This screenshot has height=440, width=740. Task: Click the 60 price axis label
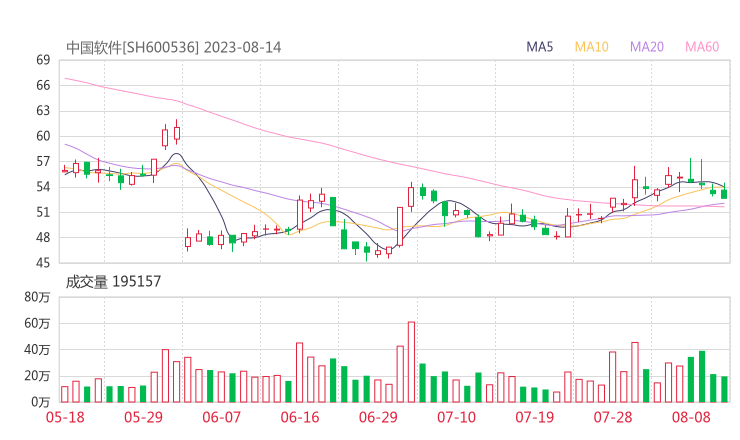point(43,136)
